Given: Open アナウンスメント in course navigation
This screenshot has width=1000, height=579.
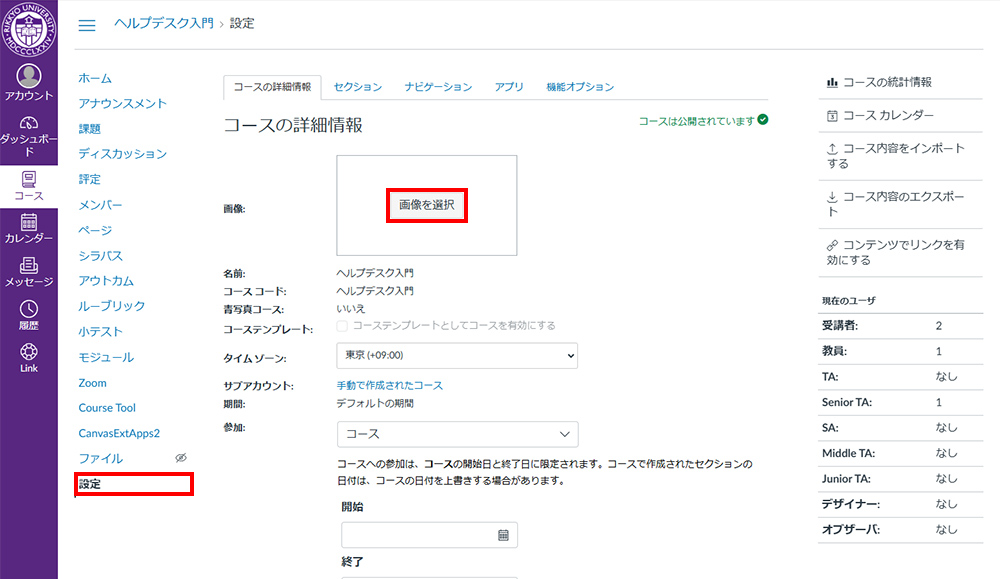Looking at the screenshot, I should point(122,103).
